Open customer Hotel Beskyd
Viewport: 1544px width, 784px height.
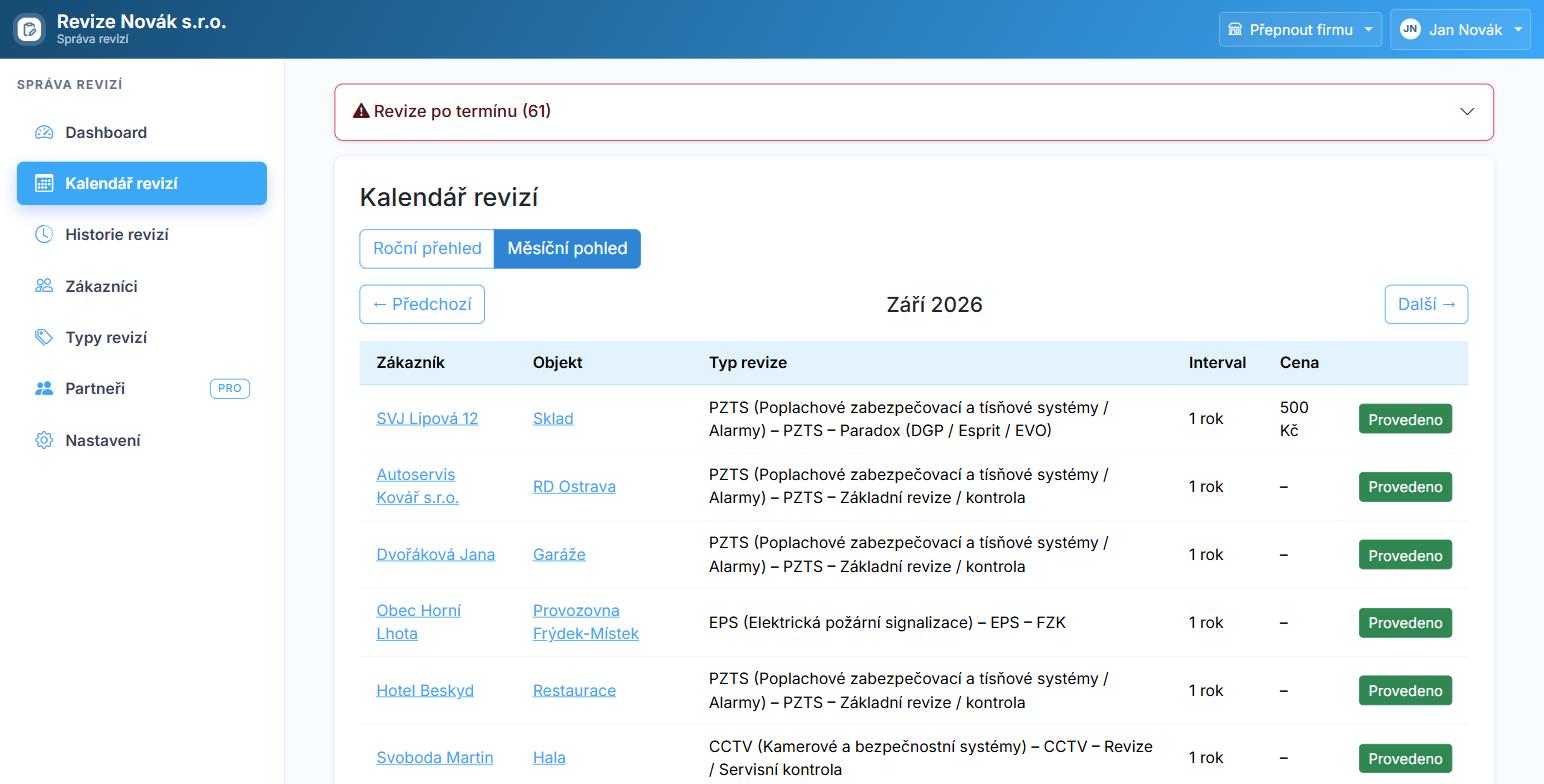pyautogui.click(x=425, y=690)
